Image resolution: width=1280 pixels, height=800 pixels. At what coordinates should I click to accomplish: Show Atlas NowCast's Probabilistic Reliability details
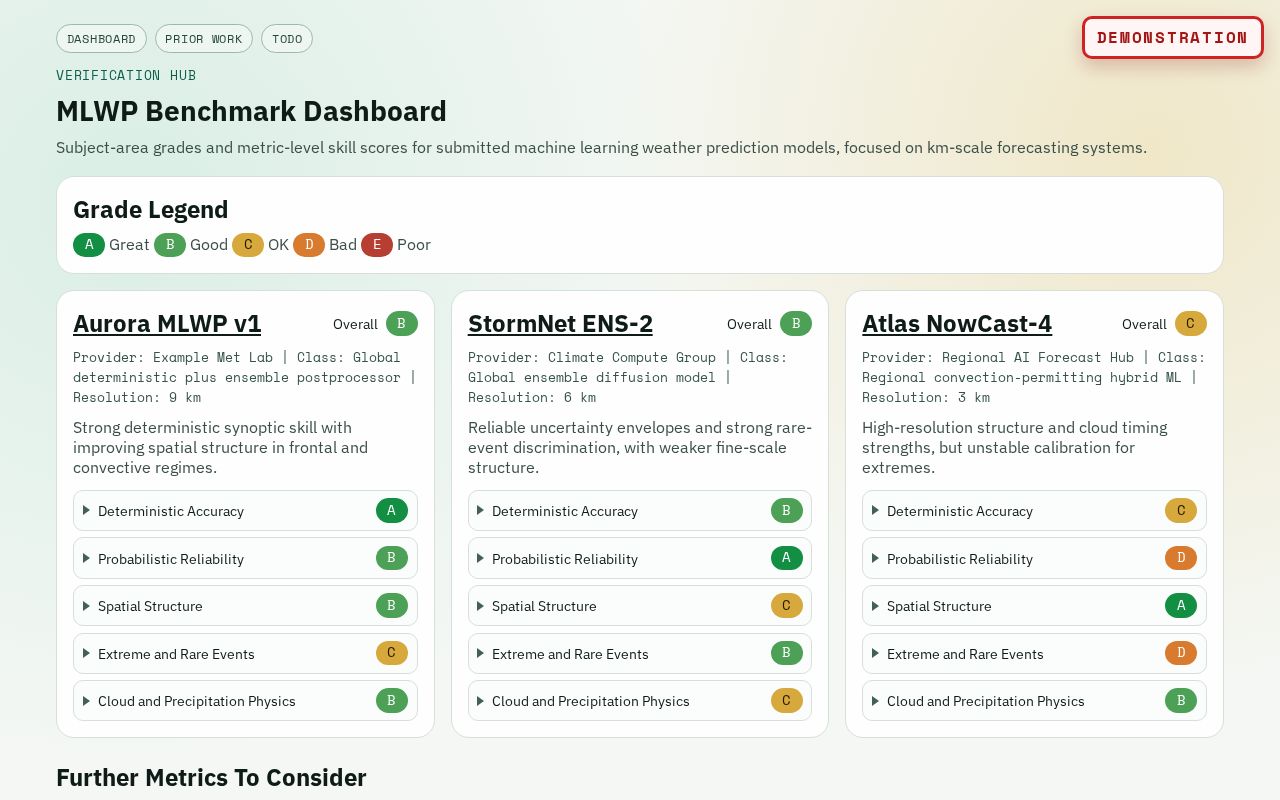1034,559
